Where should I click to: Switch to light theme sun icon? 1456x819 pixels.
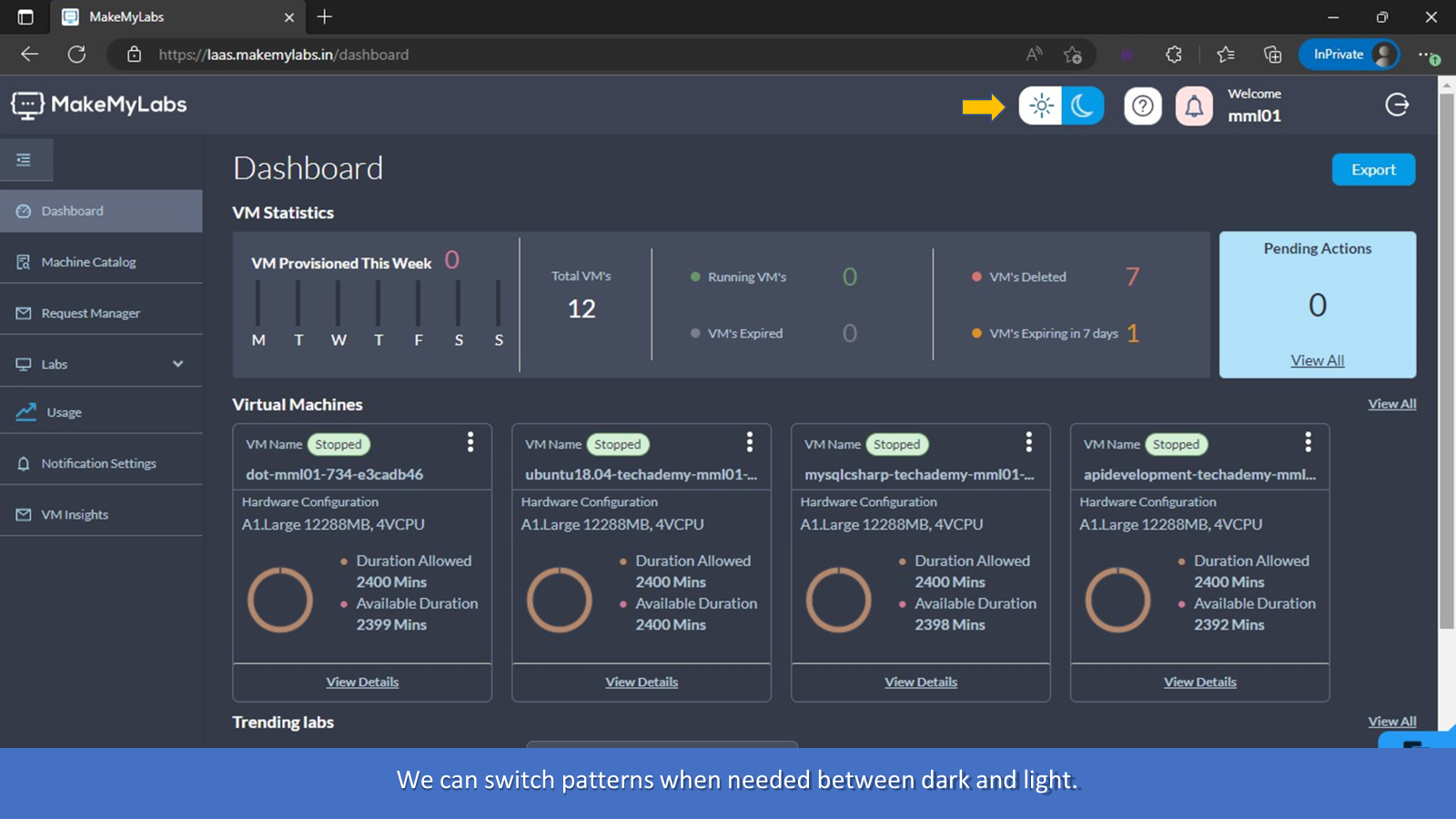point(1041,106)
